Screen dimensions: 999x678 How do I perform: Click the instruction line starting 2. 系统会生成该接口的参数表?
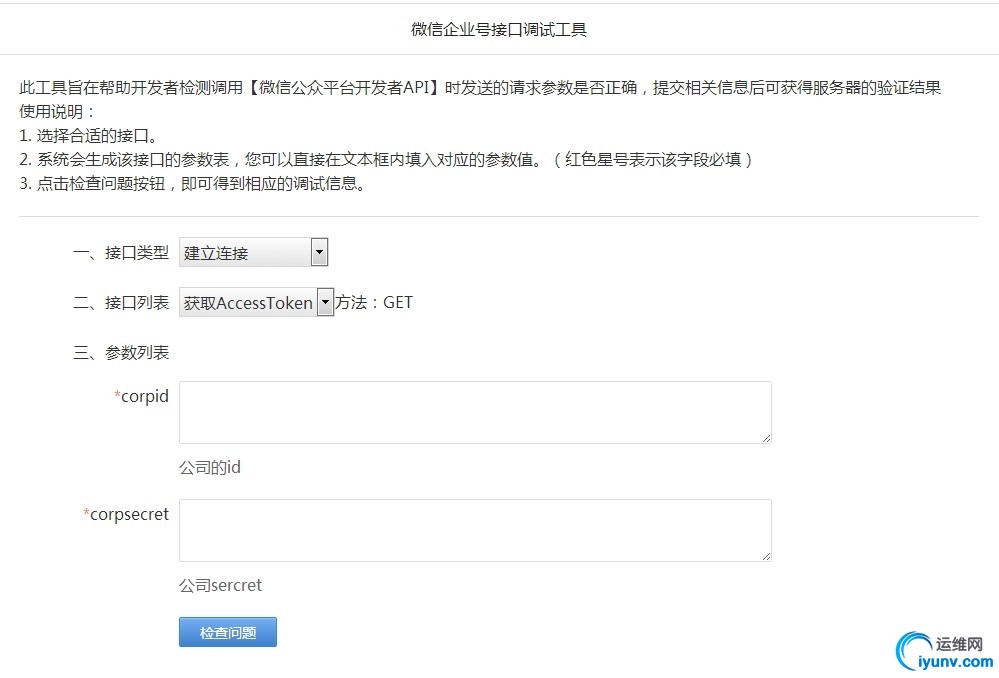point(386,159)
